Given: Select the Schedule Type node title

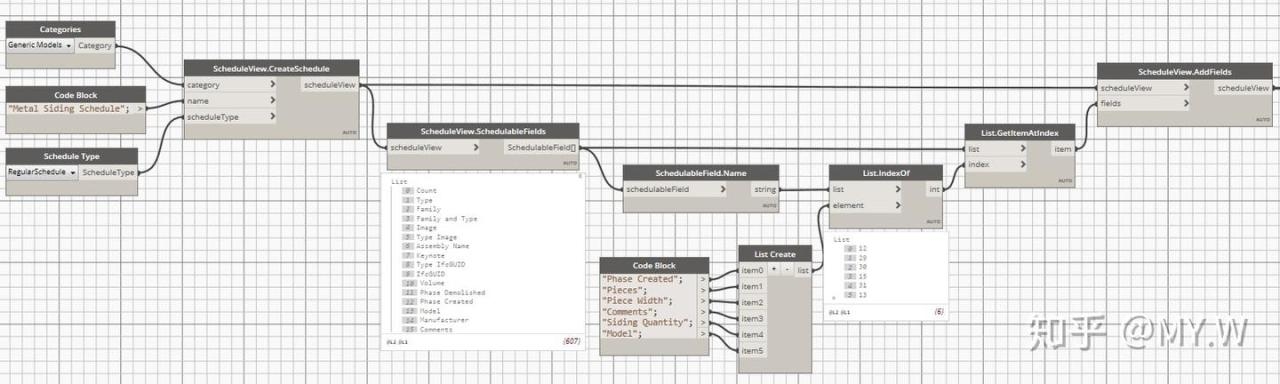Looking at the screenshot, I should 72,156.
